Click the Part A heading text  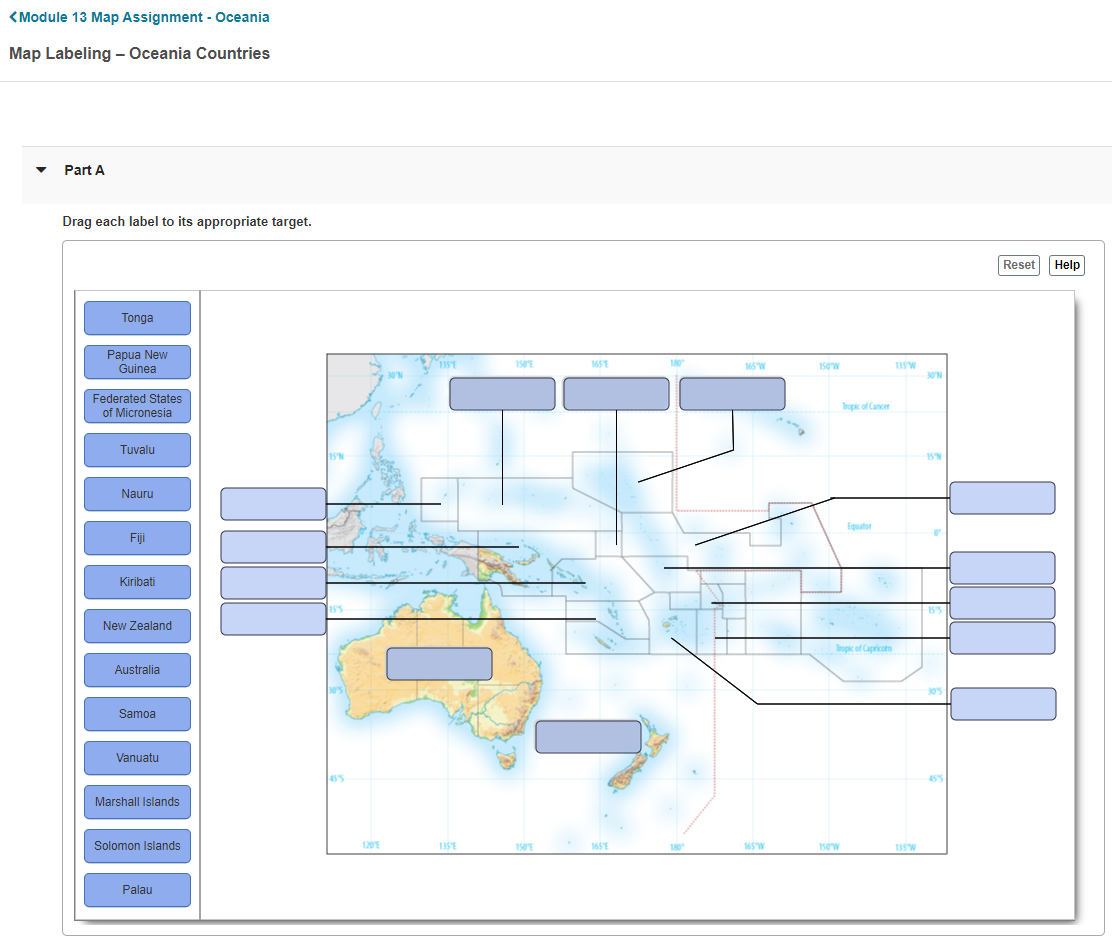tap(84, 170)
